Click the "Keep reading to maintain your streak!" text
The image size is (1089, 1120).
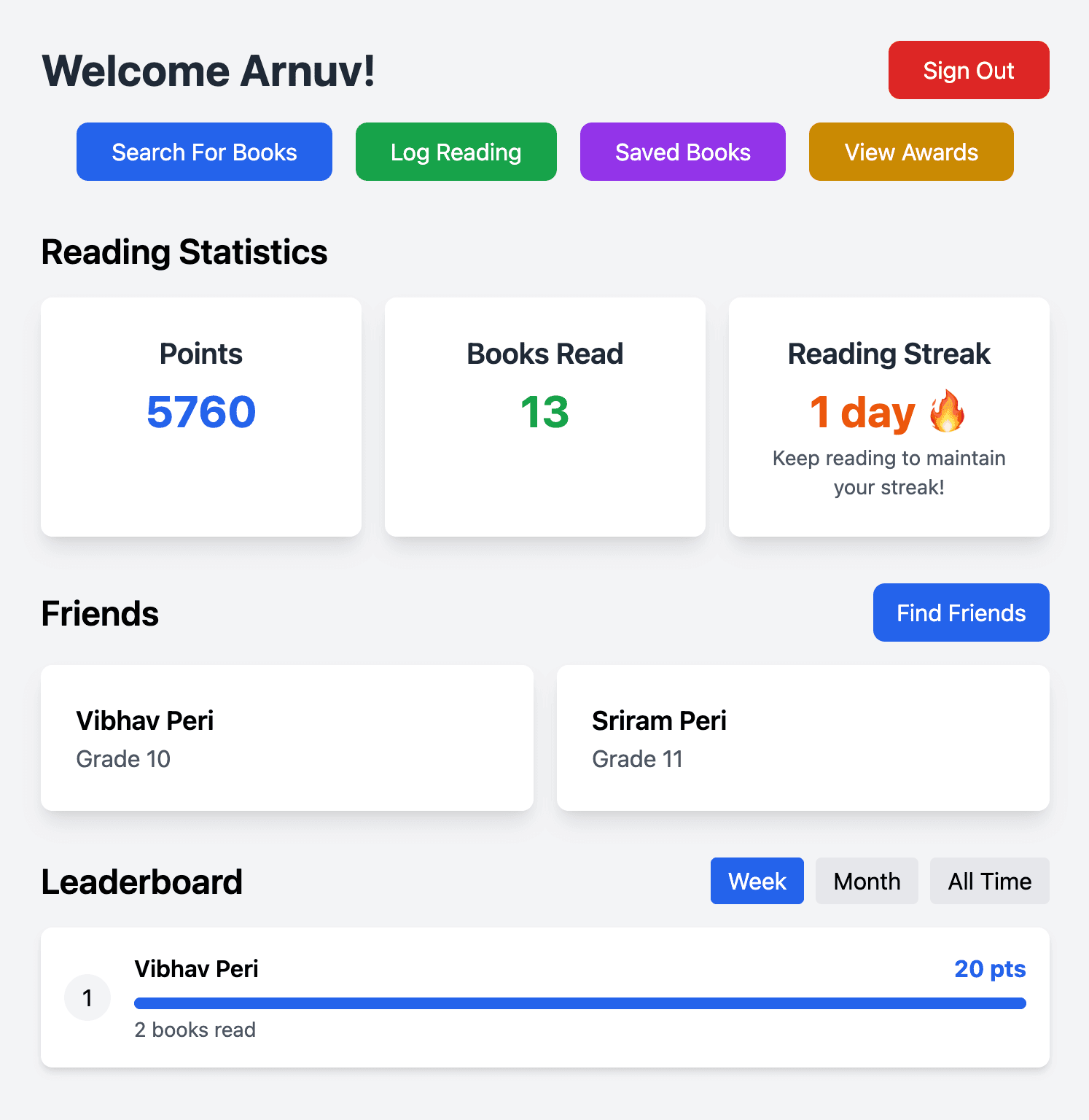[x=889, y=472]
